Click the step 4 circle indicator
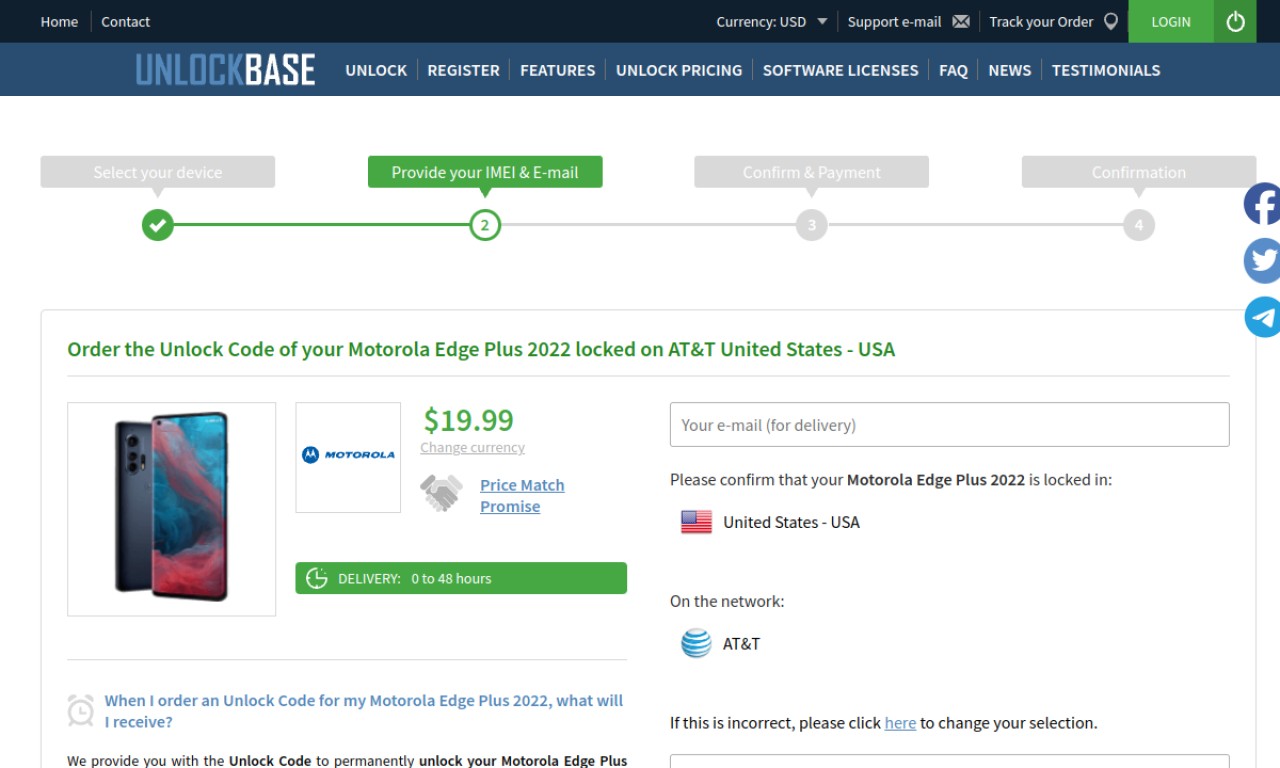Image resolution: width=1280 pixels, height=768 pixels. 1139,225
